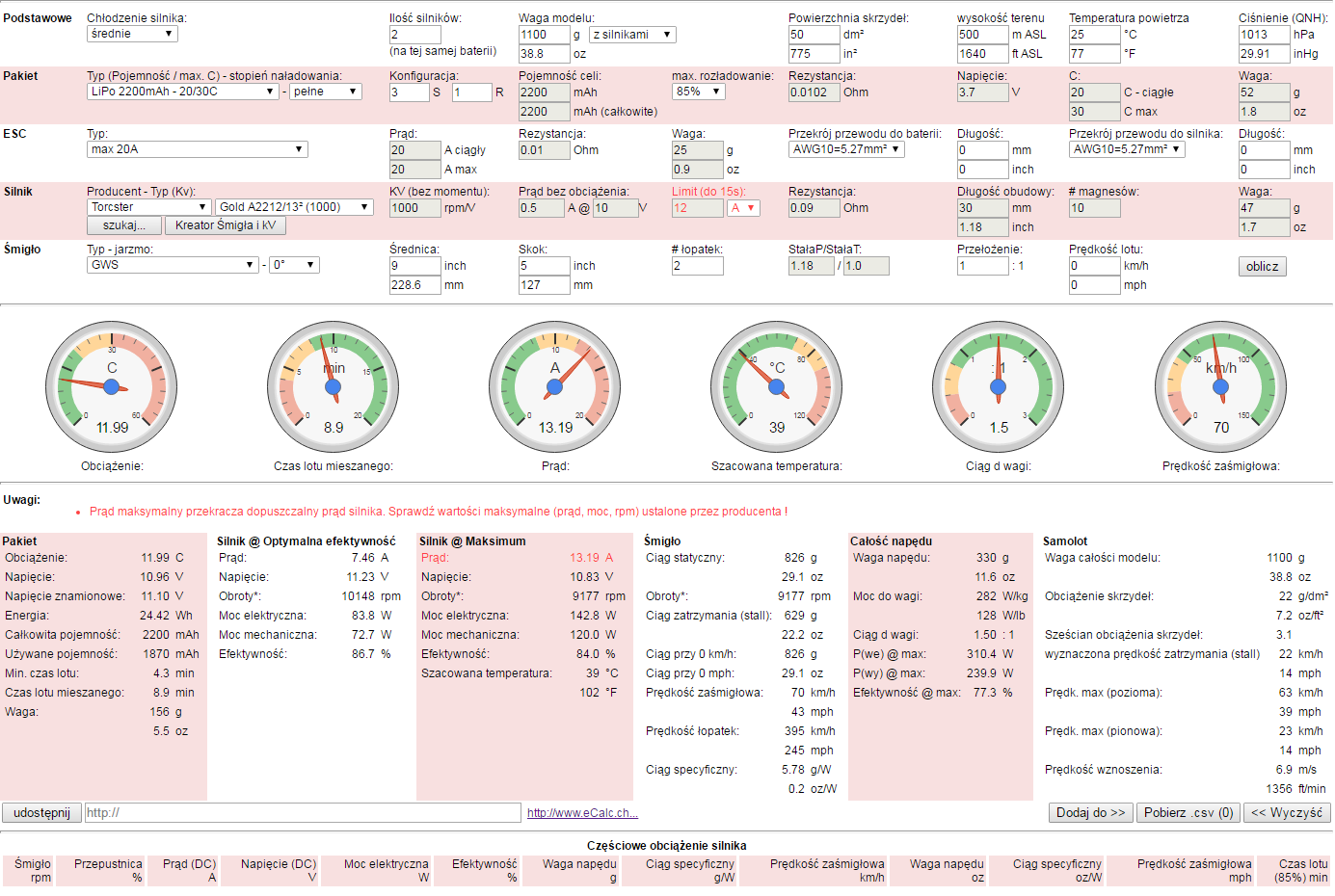Expand the GWS propeller type dropdown
The width and height of the screenshot is (1335, 896).
[173, 265]
